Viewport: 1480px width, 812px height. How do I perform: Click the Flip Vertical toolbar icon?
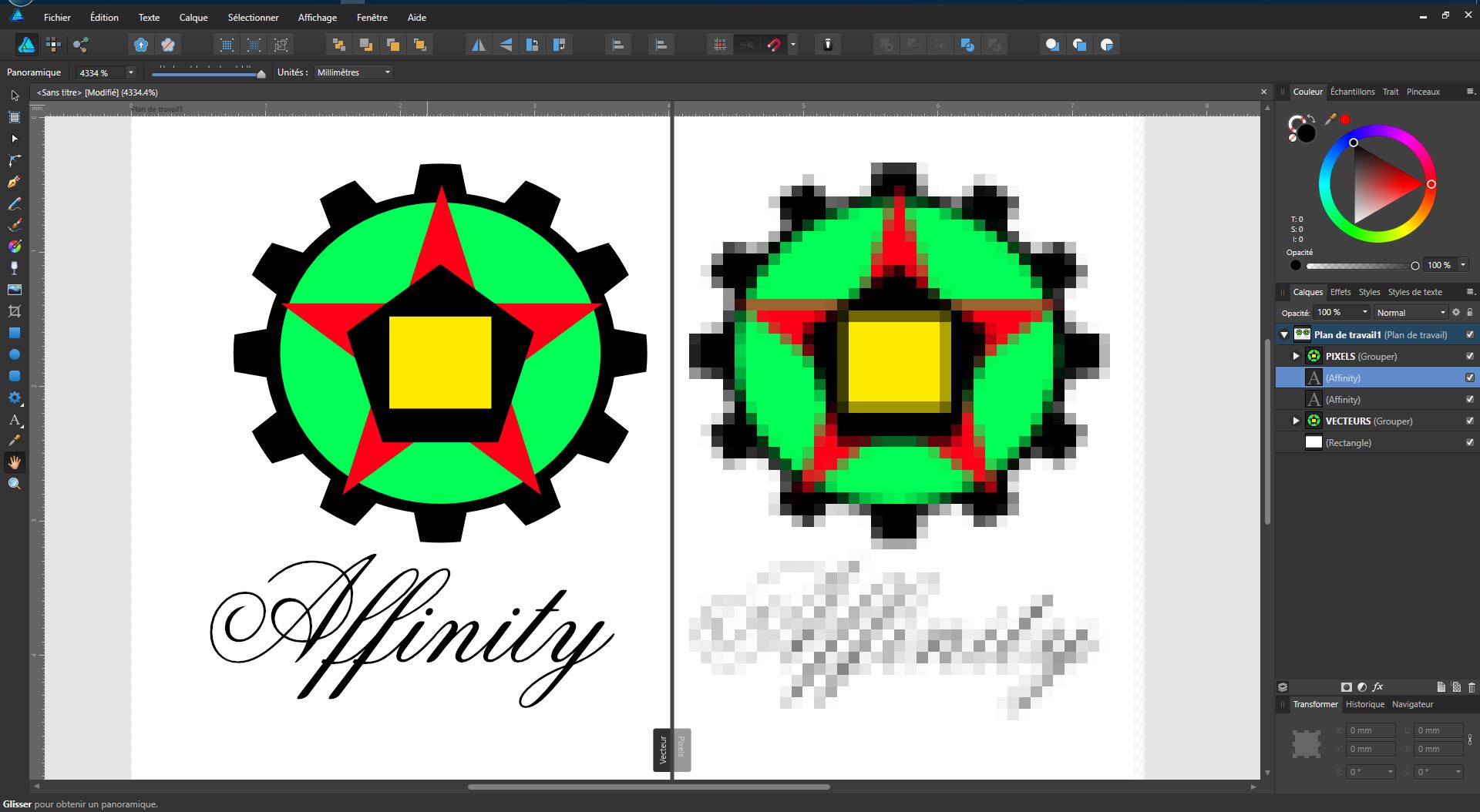click(x=506, y=45)
